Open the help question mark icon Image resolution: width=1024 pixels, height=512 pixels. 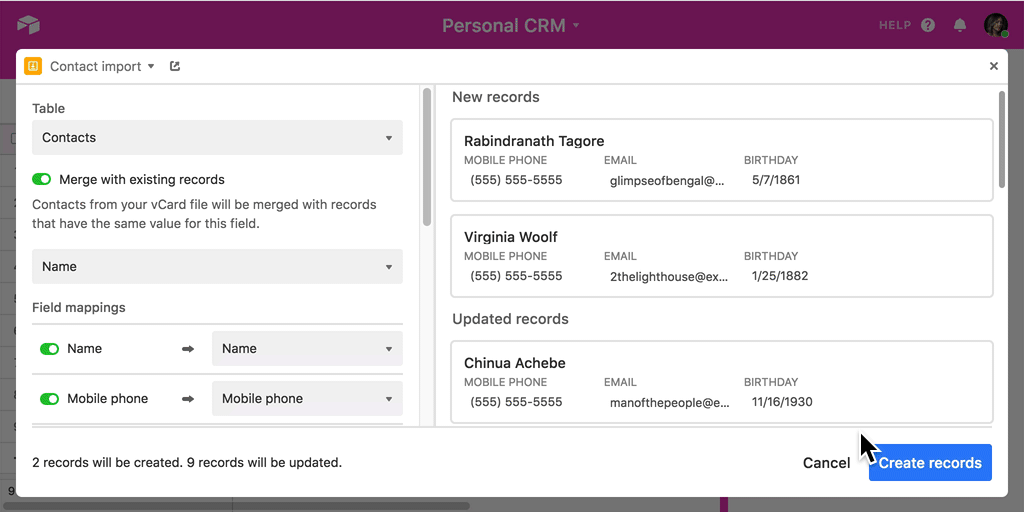click(928, 25)
